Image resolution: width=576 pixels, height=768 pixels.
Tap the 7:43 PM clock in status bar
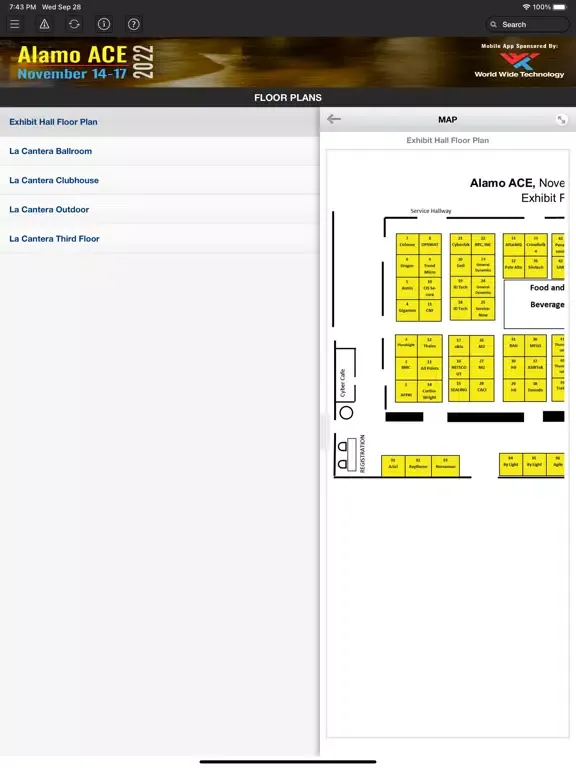pos(23,7)
